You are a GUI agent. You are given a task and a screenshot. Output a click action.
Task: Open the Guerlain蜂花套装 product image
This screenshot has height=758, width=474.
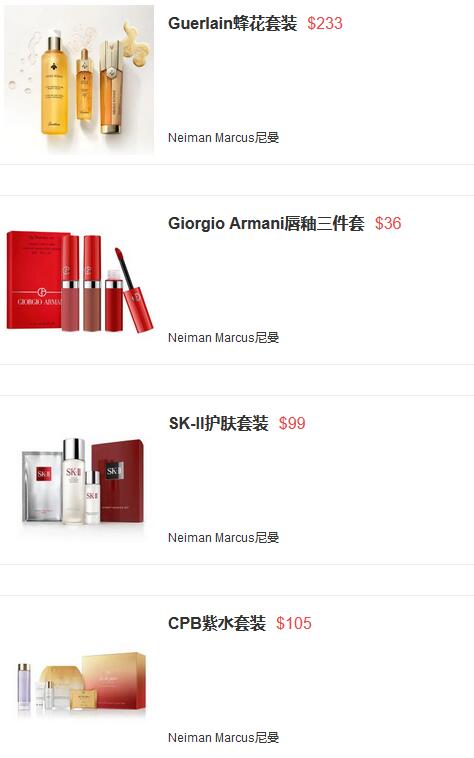click(x=79, y=80)
